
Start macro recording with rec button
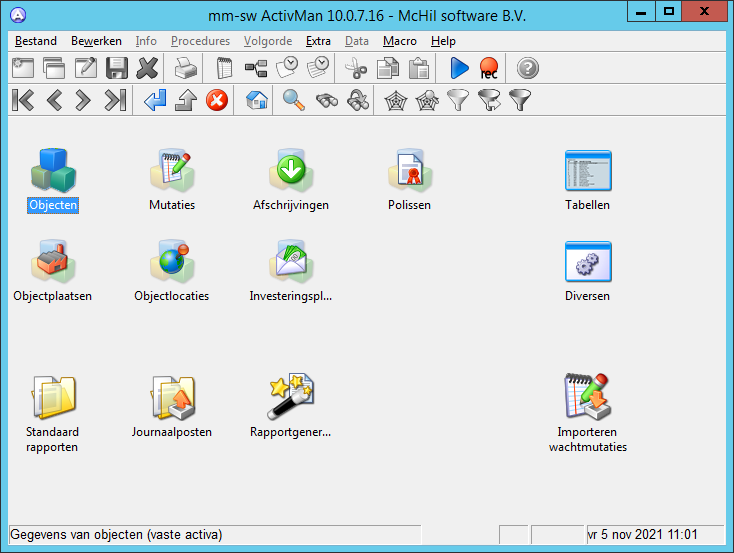489,68
